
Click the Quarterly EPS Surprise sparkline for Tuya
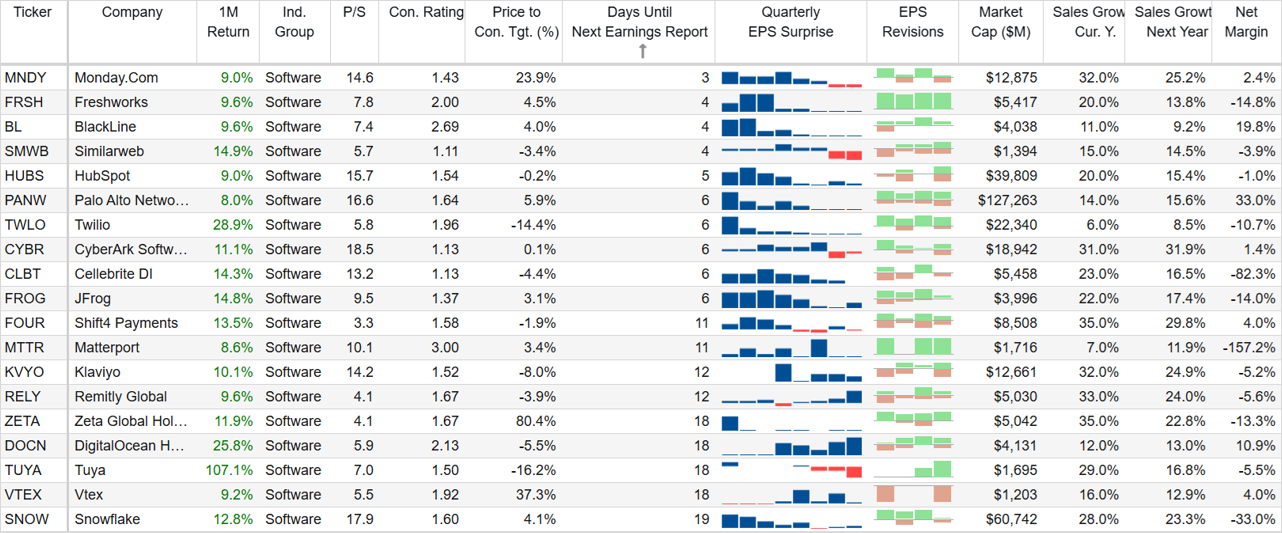coord(791,470)
